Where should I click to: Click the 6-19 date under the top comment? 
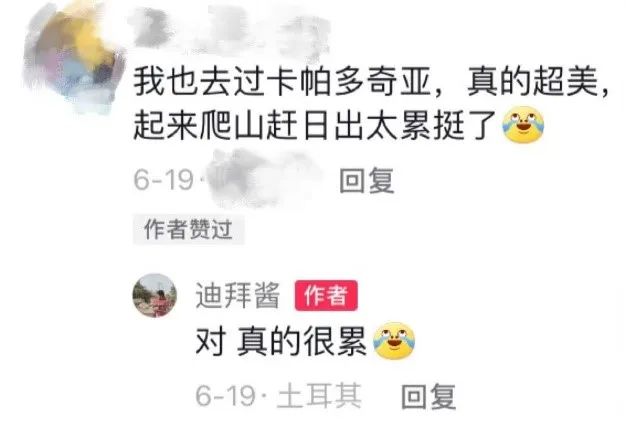pos(164,179)
